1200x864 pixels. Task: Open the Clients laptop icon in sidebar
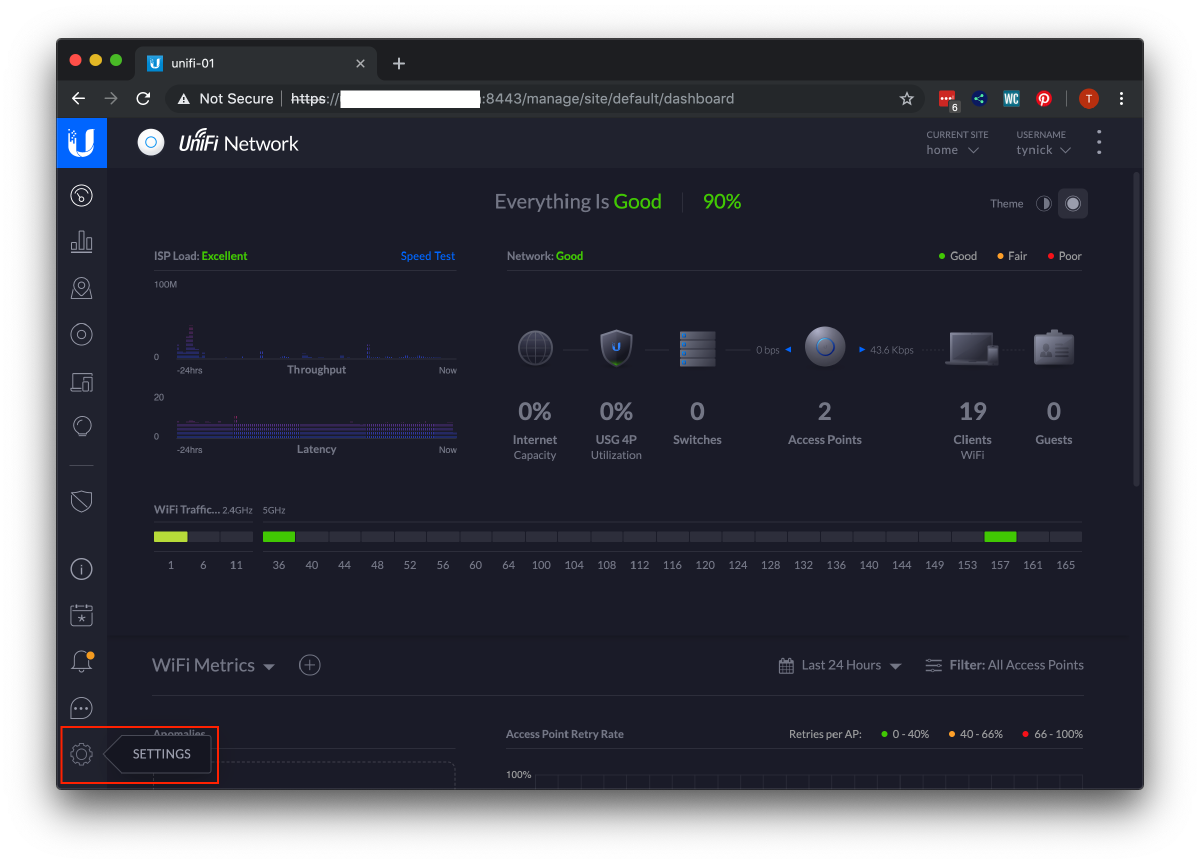82,381
